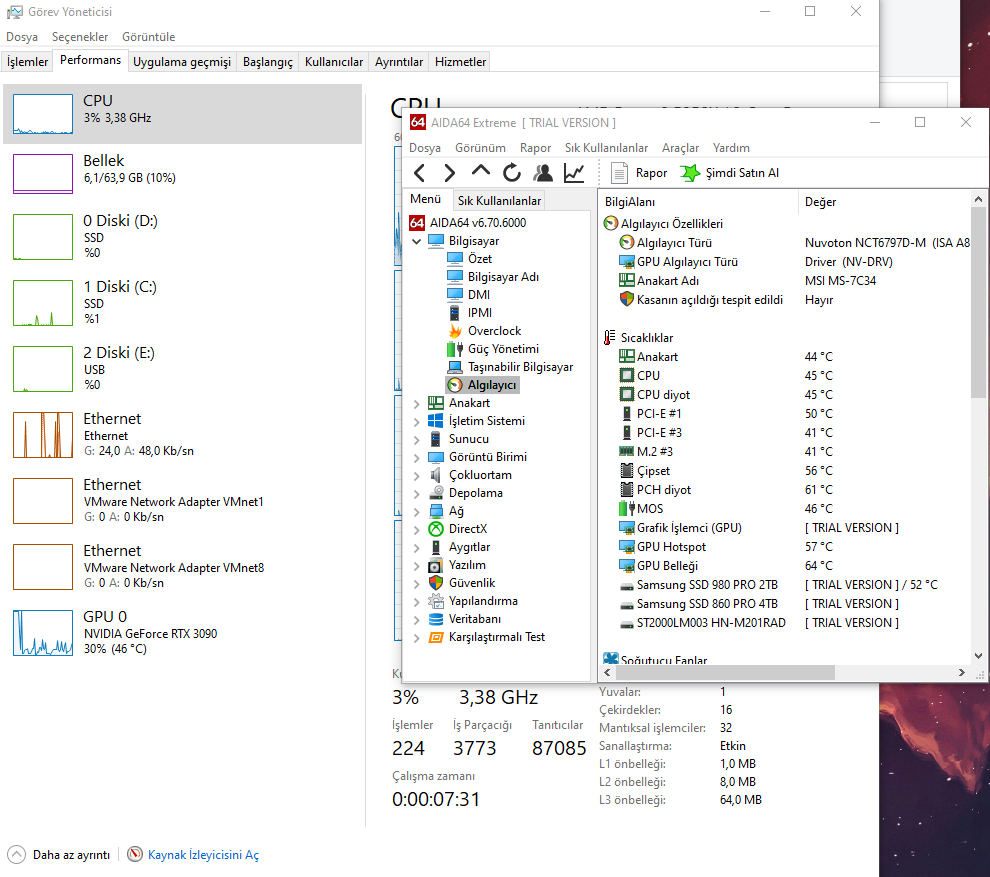The image size is (990, 877).
Task: Select 2 Diski (E:) USB entry
Action: (182, 369)
